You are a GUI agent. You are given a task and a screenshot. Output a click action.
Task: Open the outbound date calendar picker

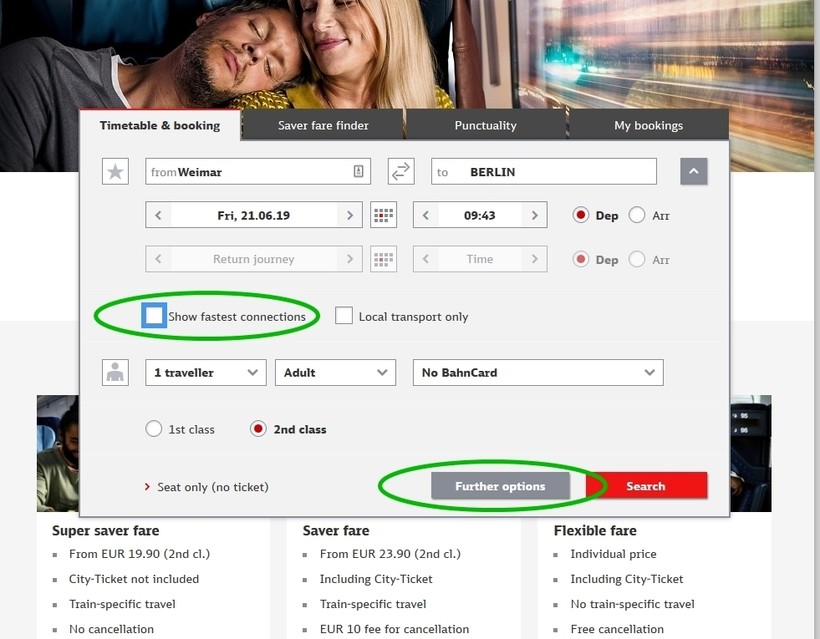[x=383, y=215]
